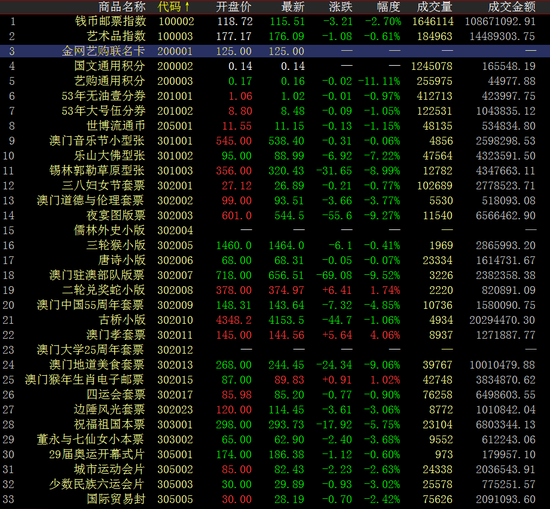Click turnover 108671092.91
550x509 pixels.
coord(500,21)
